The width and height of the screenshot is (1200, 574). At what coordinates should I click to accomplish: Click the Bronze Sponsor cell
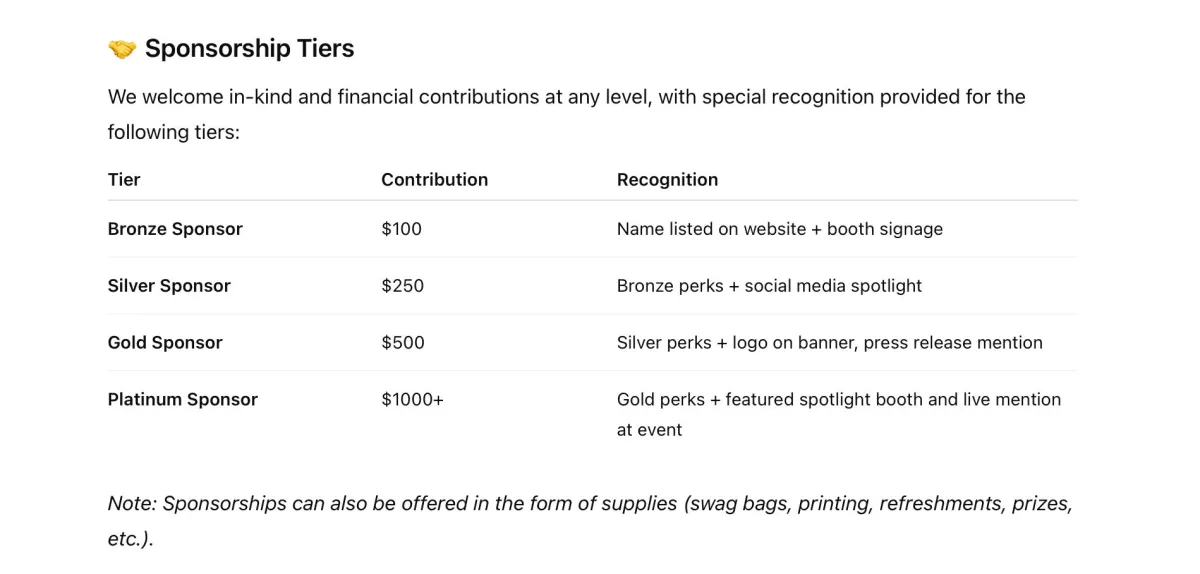[175, 229]
